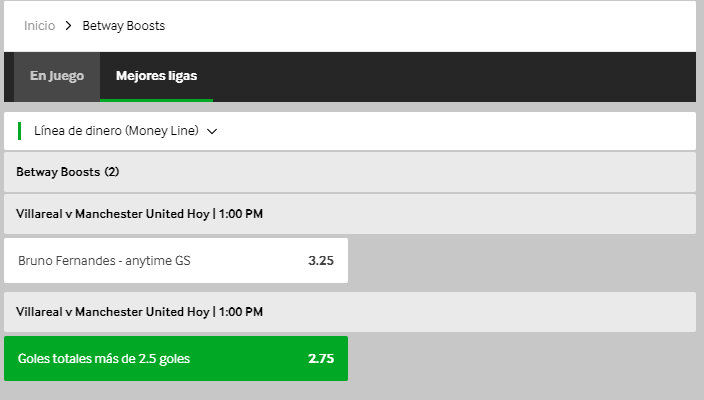Click the first Villareal v Manchester United header
This screenshot has height=400, width=704.
click(350, 214)
